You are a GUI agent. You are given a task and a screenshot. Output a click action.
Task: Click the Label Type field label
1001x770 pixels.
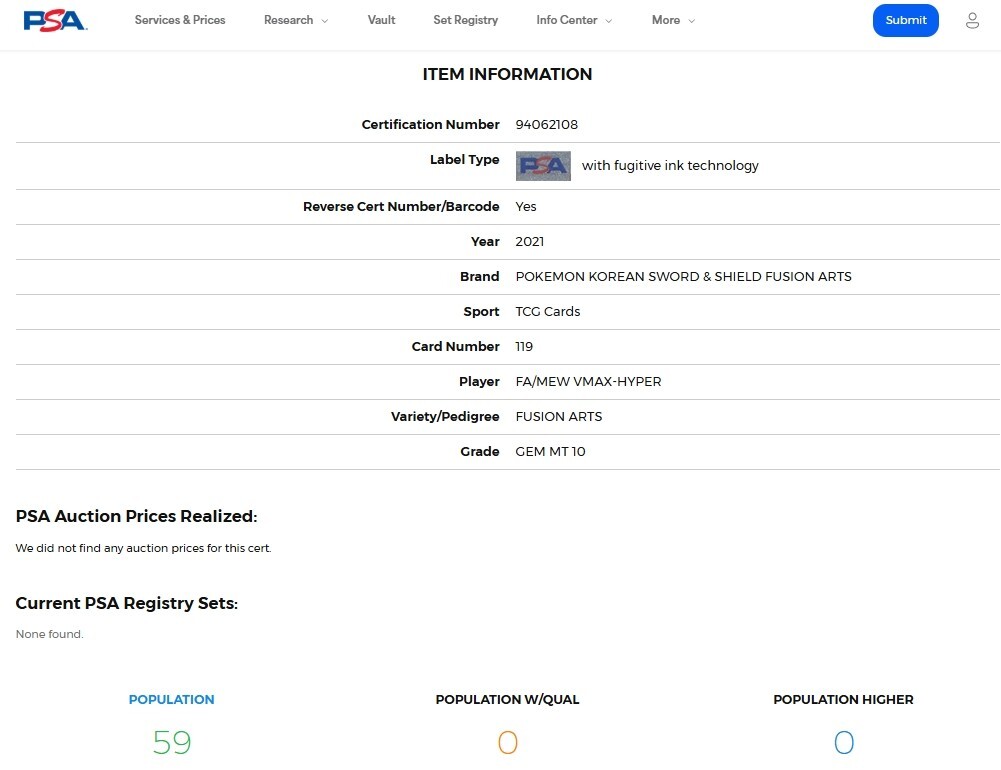[465, 160]
